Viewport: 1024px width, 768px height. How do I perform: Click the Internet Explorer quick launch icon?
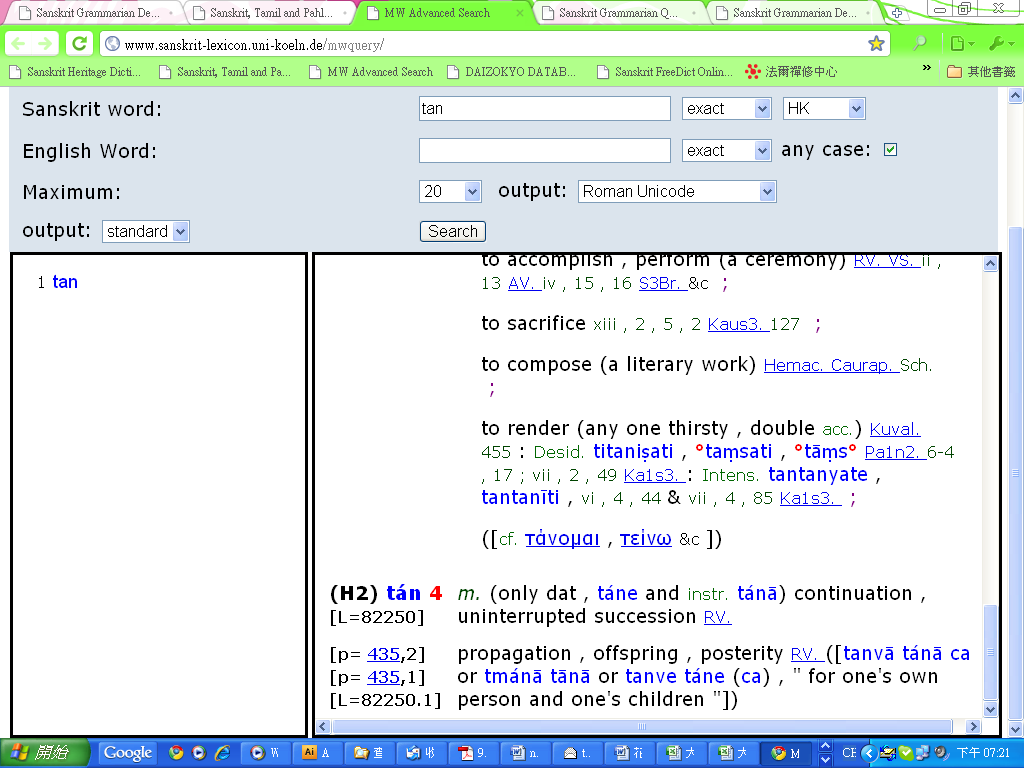click(x=222, y=753)
